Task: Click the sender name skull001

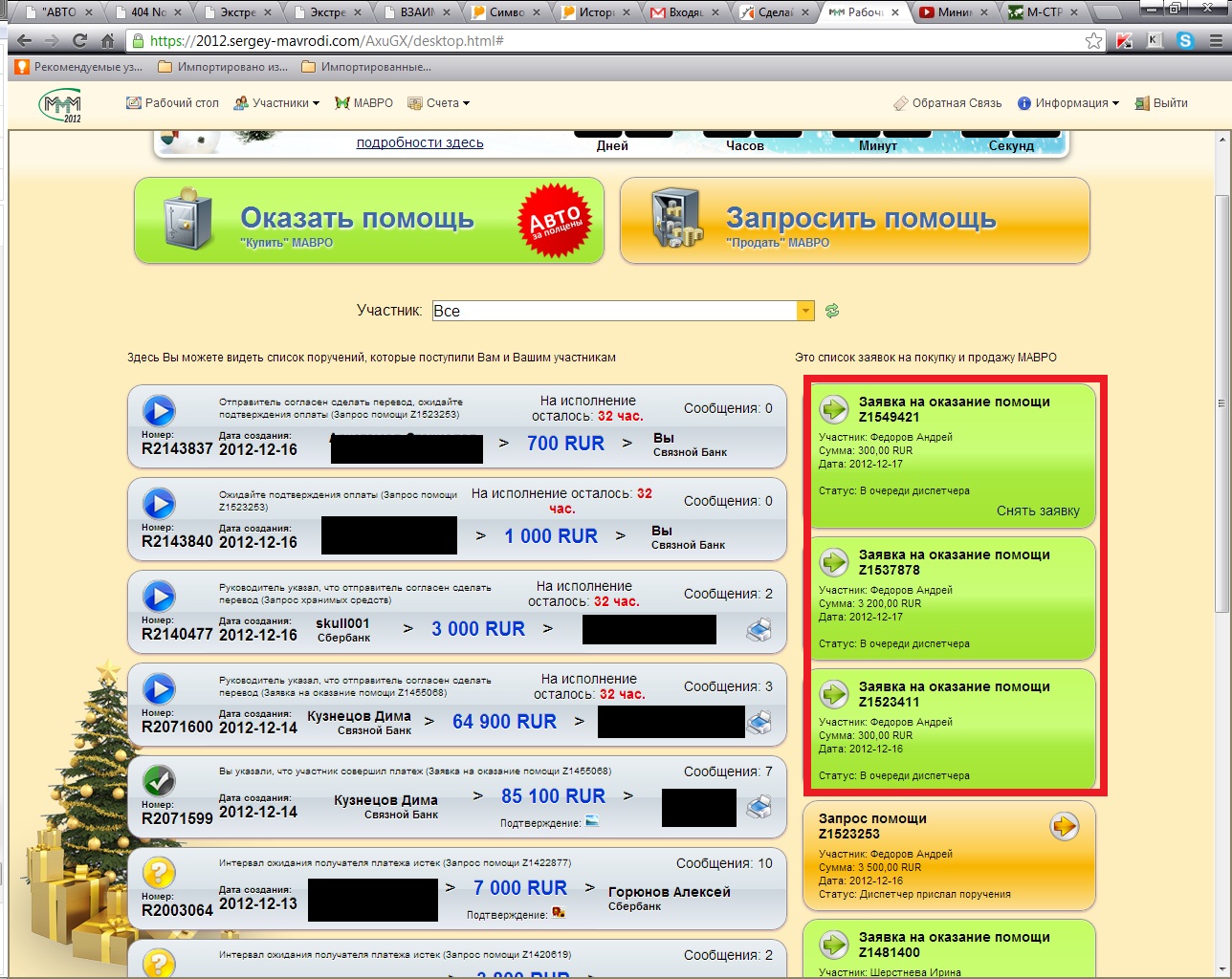Action: (x=342, y=623)
